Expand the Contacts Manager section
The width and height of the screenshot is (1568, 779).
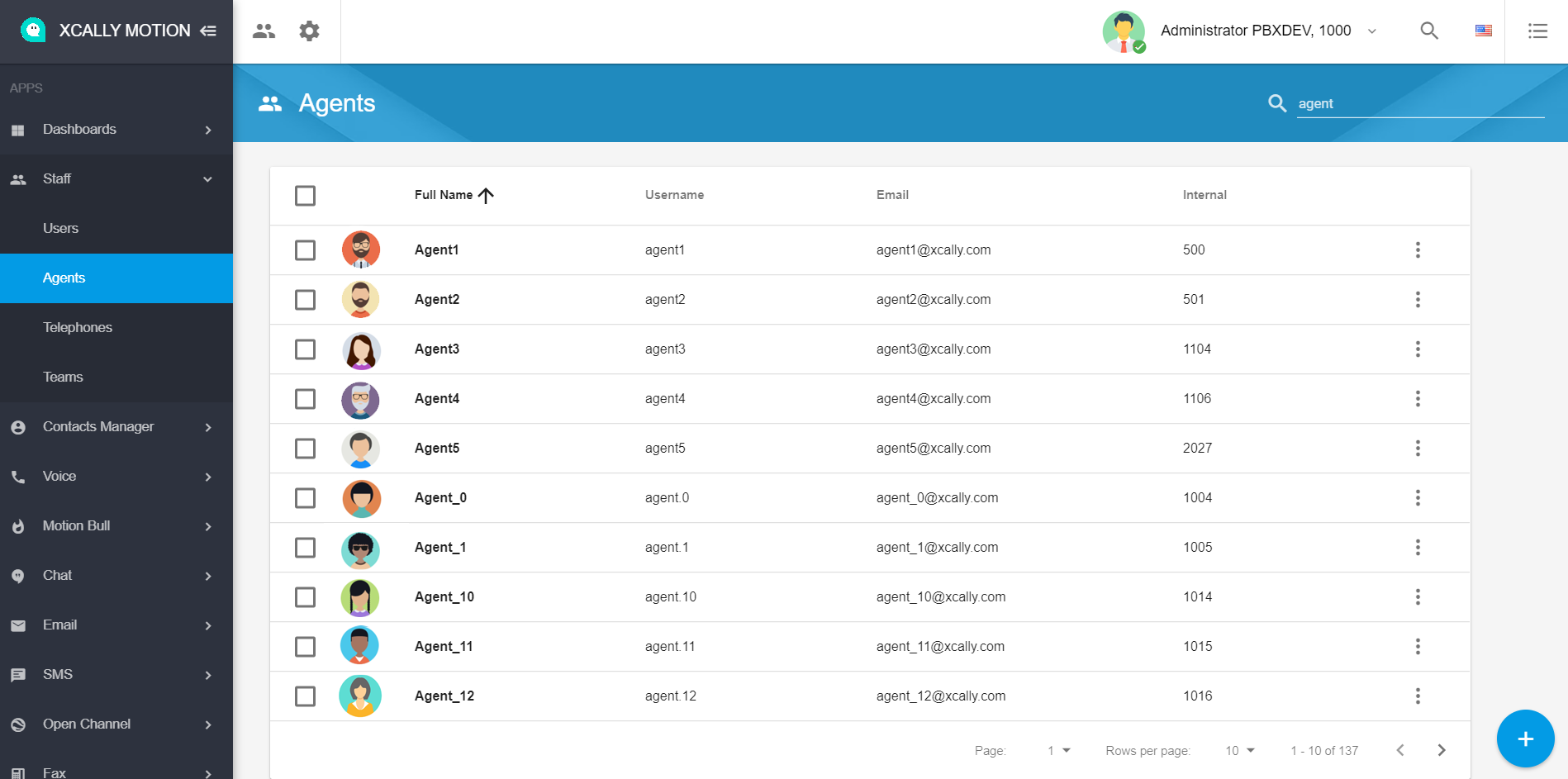click(98, 426)
